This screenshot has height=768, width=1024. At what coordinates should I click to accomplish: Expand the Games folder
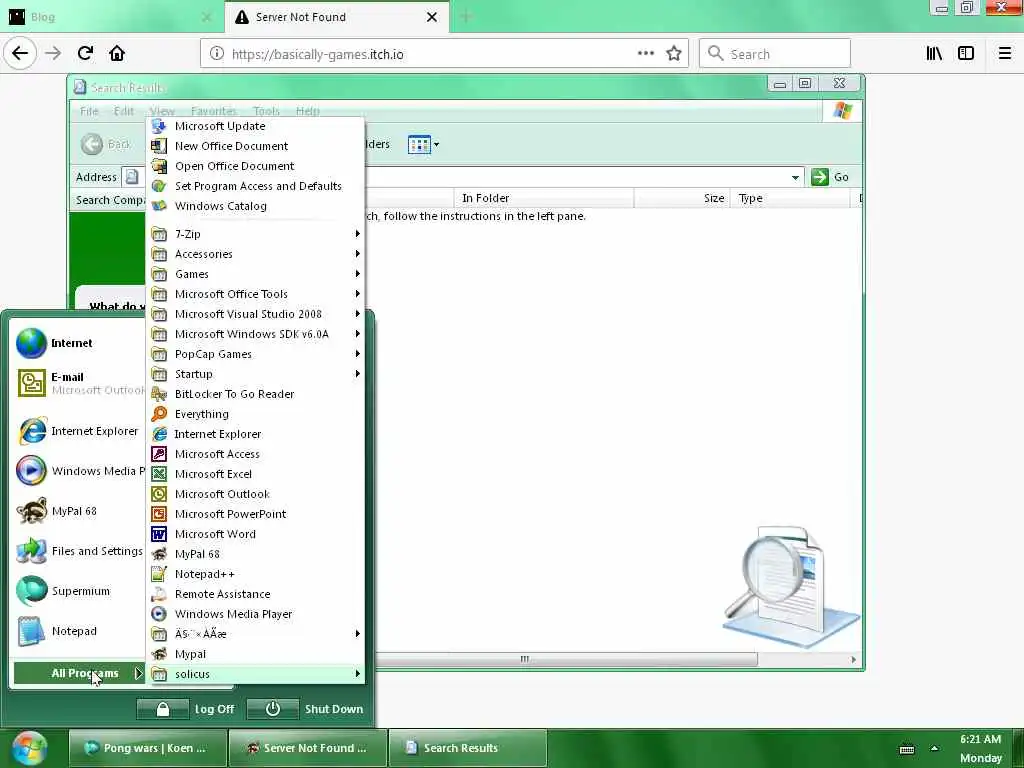[255, 274]
